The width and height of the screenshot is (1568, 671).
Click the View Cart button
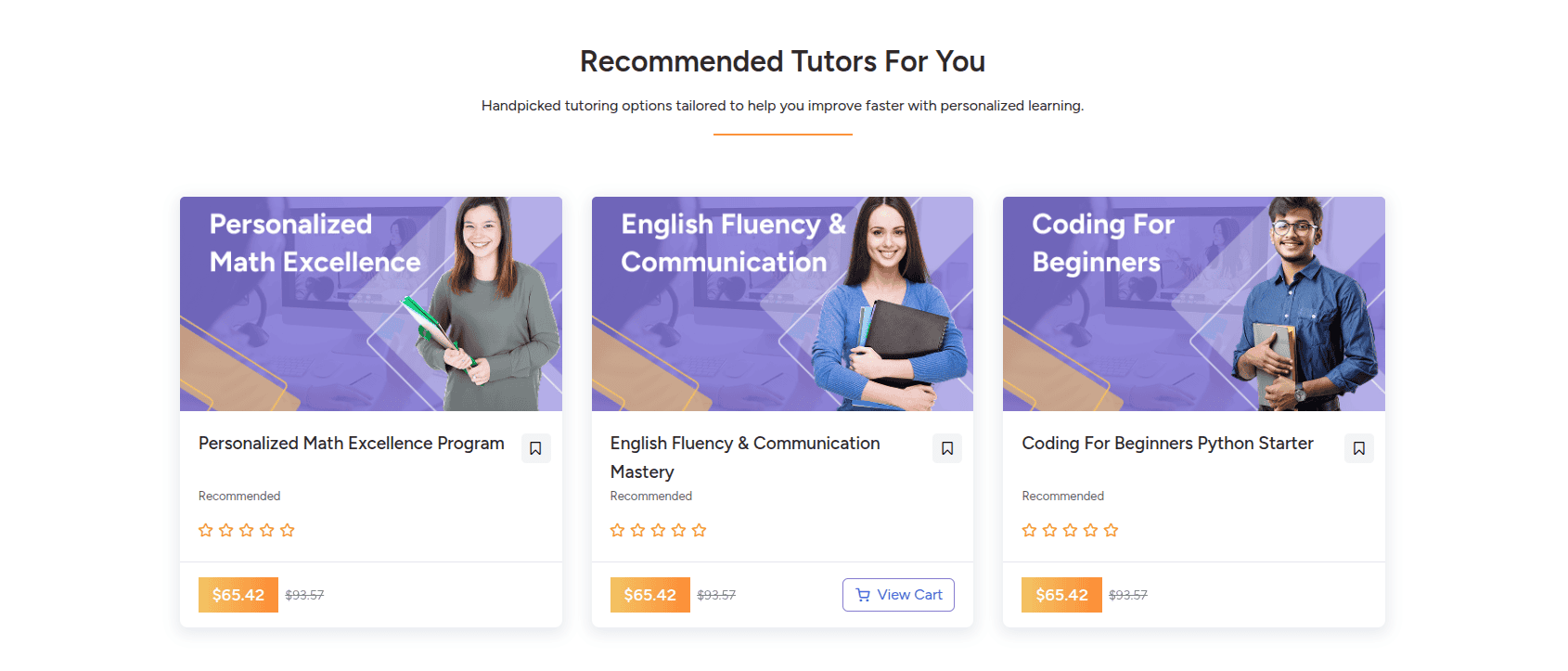click(898, 595)
